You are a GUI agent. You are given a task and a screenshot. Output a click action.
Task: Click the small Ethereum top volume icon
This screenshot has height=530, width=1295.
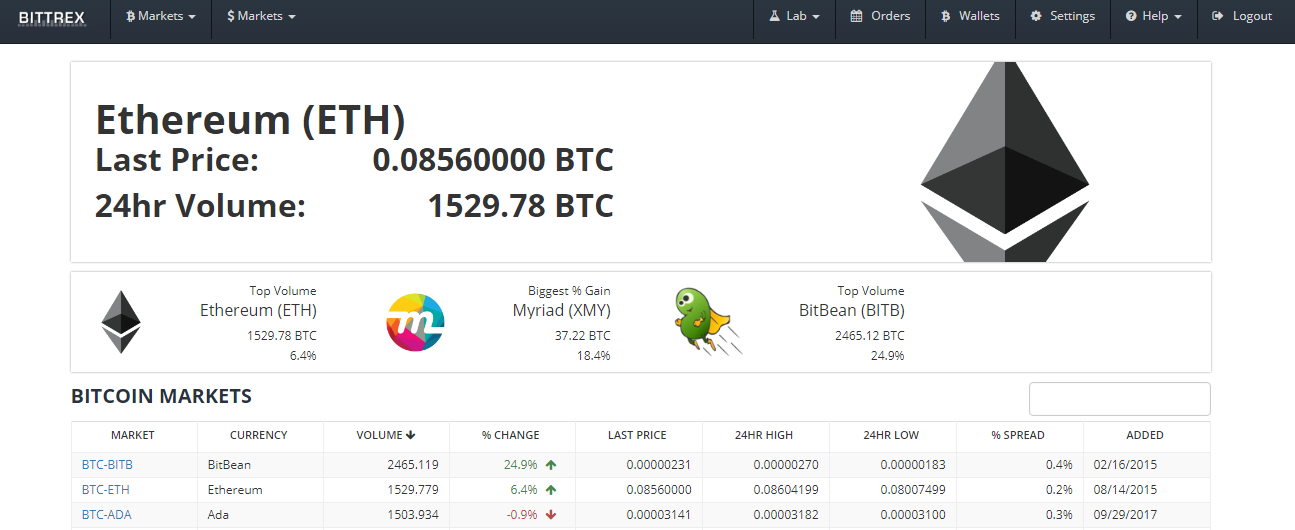(x=121, y=322)
